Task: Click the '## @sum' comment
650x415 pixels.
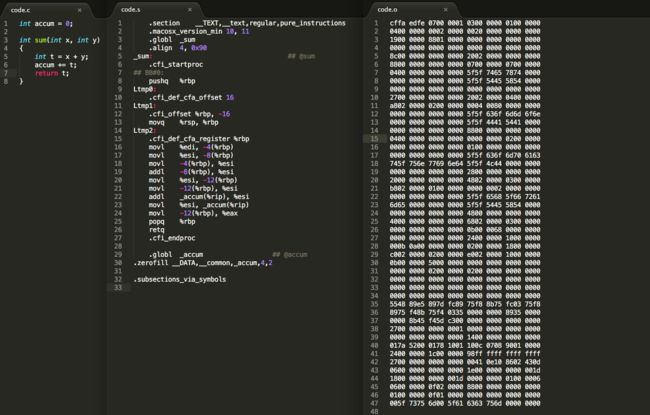Action: click(x=301, y=56)
